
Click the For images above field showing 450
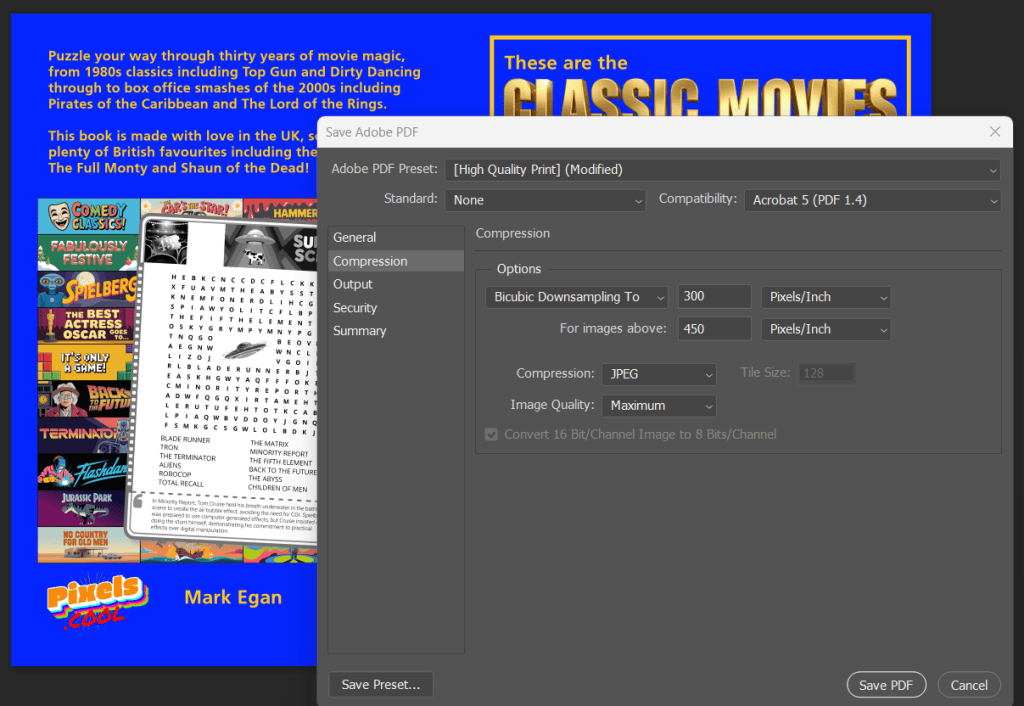point(714,329)
